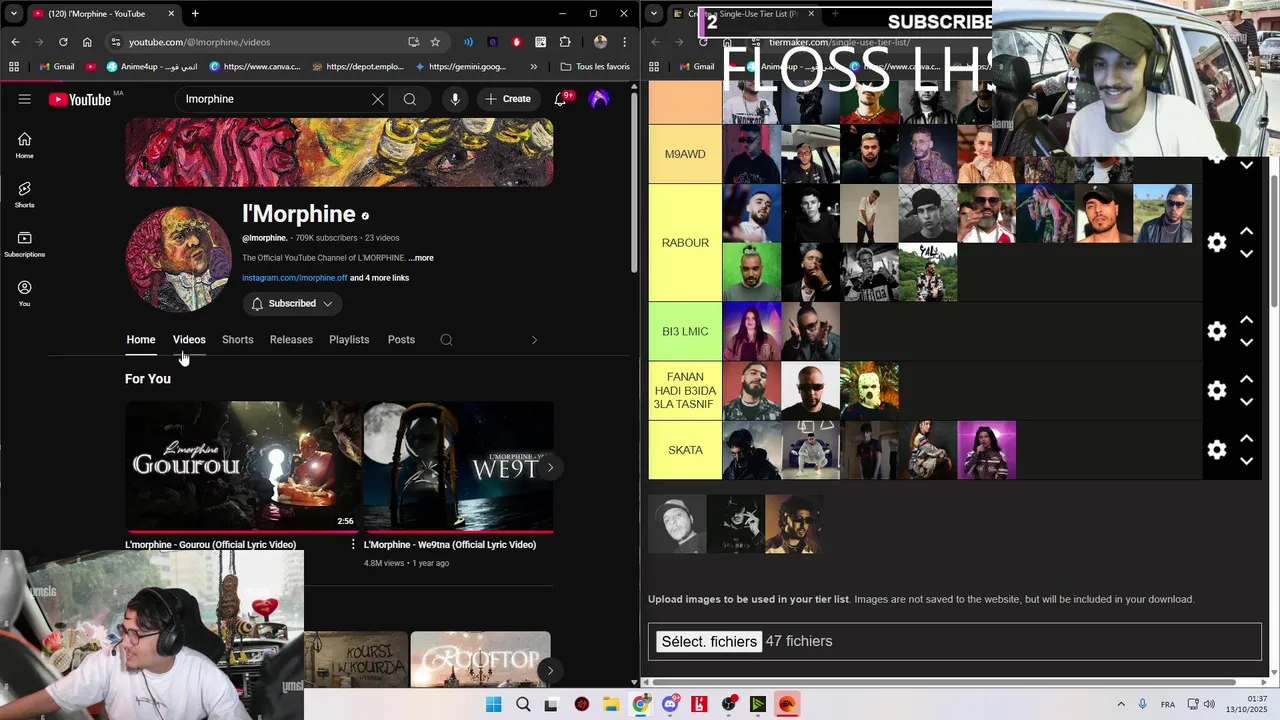This screenshot has height=720, width=1280.
Task: Open Tous les favoris bookmarks folder
Action: coord(595,67)
